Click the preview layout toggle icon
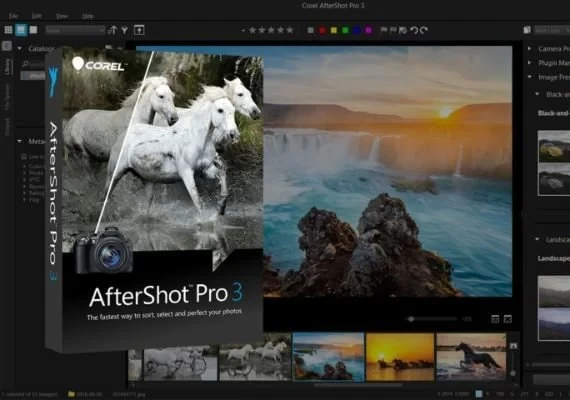Screen dimensions: 570x400 (x=495, y=319)
